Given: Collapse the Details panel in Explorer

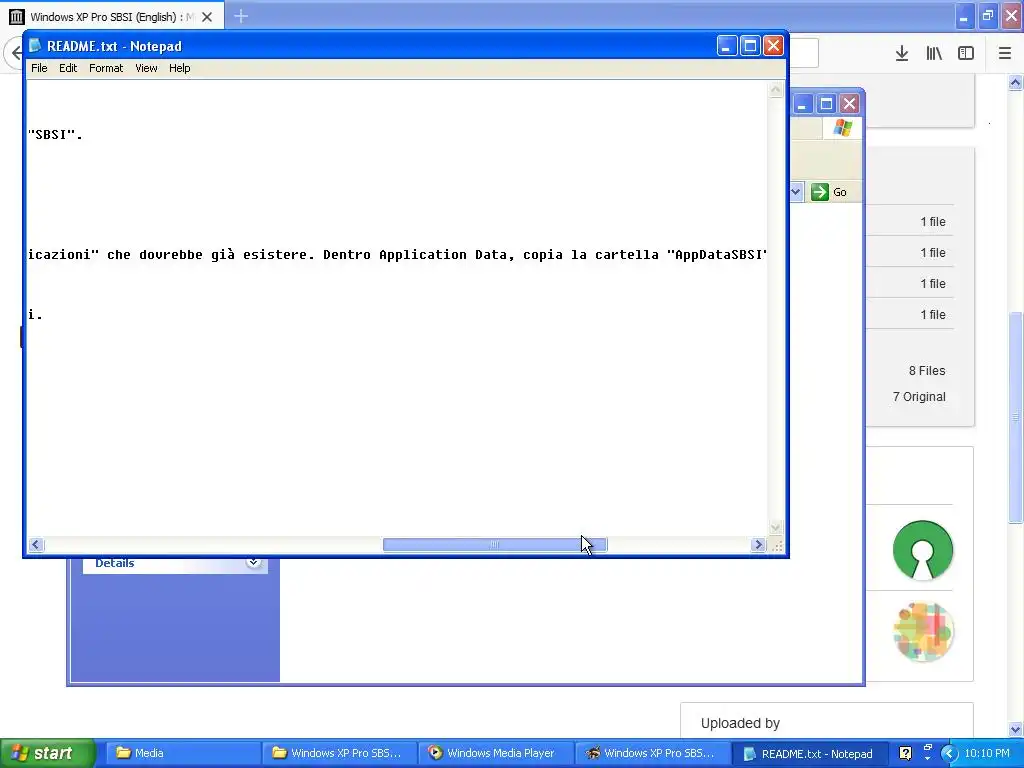Looking at the screenshot, I should [253, 562].
